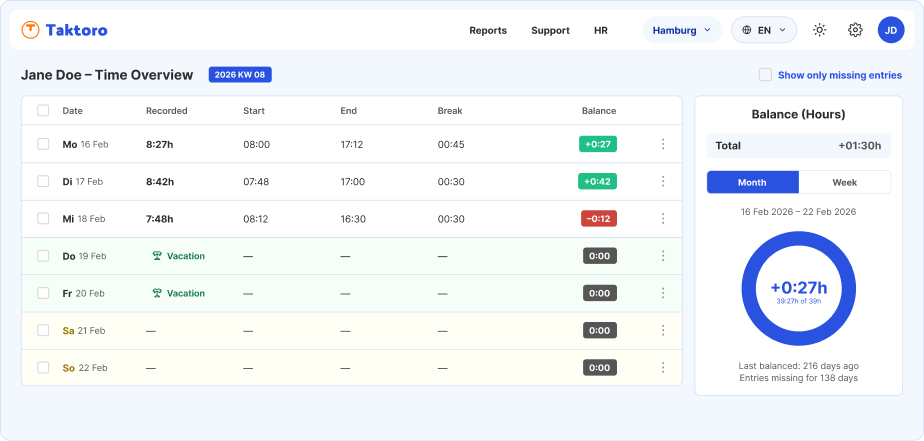Image resolution: width=924 pixels, height=441 pixels.
Task: Click the 0:00 badge on Sa 21 Feb
Action: 600,330
